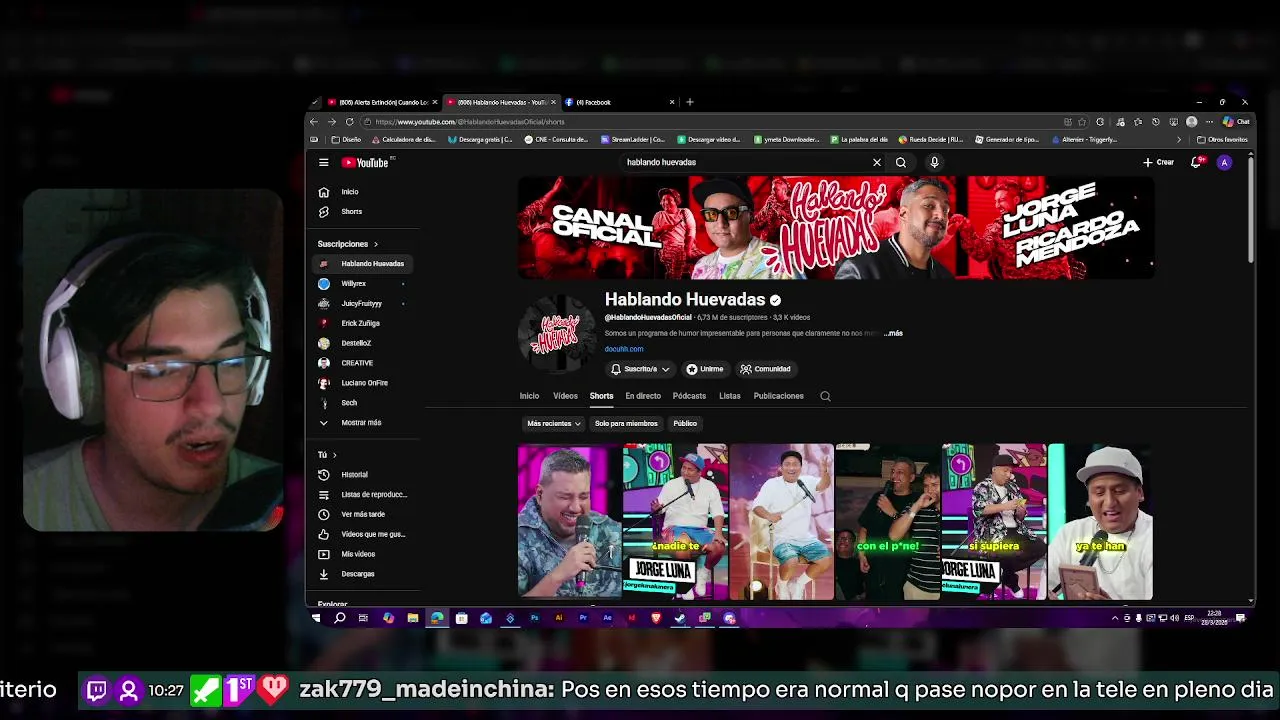Expand Suscripciones section chevron
Viewport: 1280px width, 720px height.
pyautogui.click(x=376, y=244)
